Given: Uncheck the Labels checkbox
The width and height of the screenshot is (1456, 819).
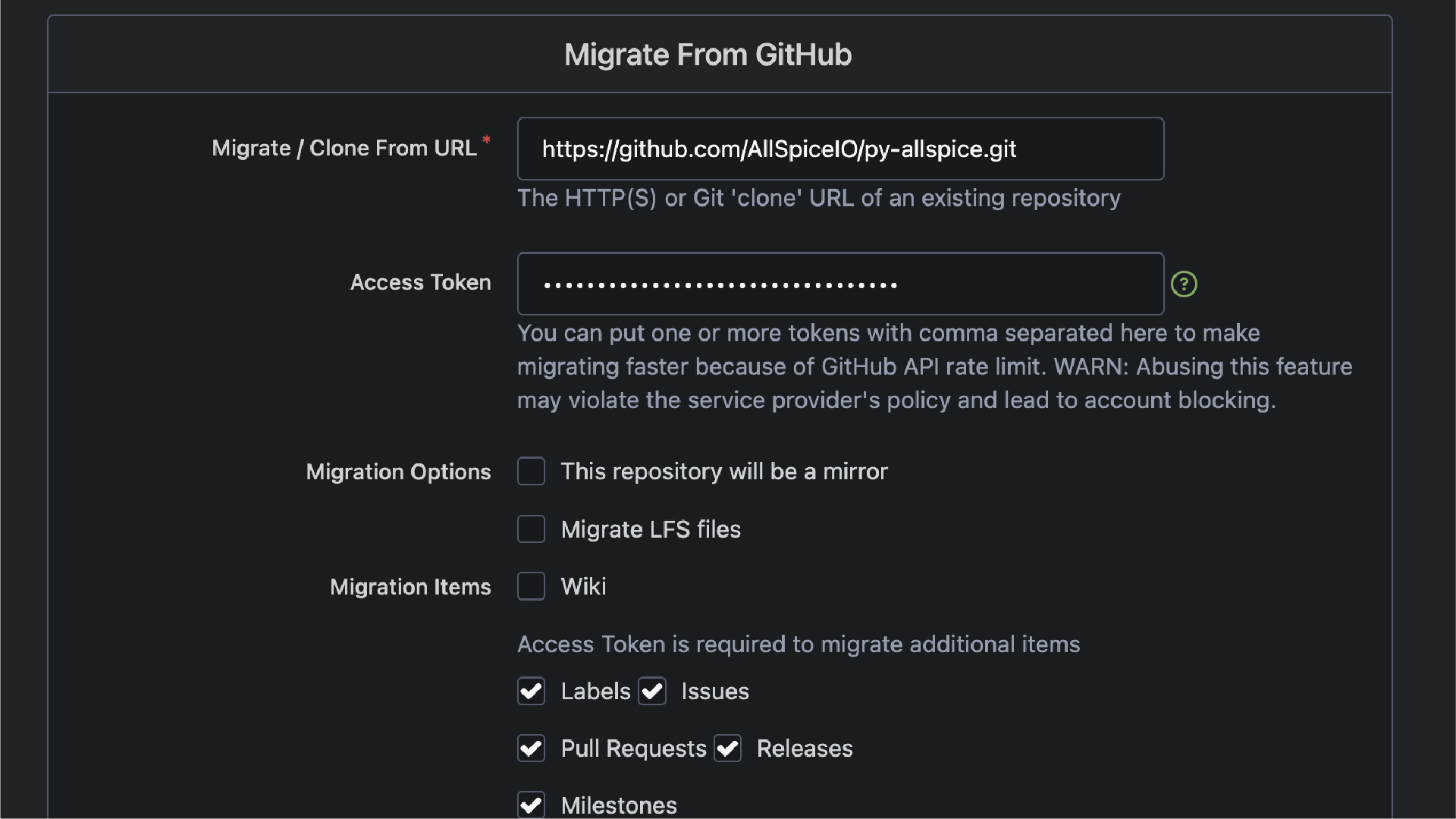Looking at the screenshot, I should (x=531, y=691).
